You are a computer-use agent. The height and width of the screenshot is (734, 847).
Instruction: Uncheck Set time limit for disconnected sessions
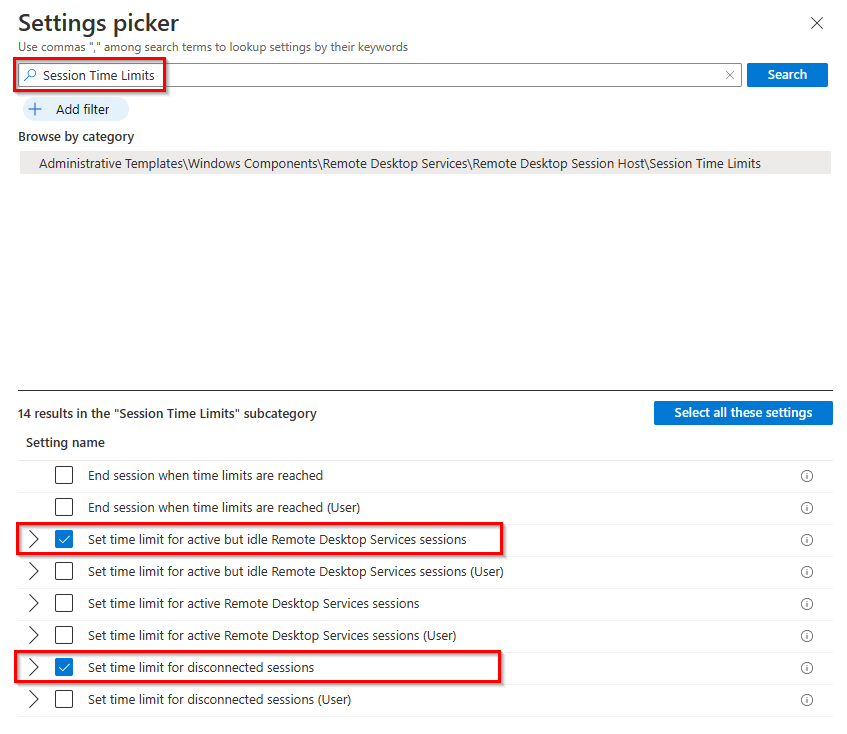pyautogui.click(x=64, y=668)
